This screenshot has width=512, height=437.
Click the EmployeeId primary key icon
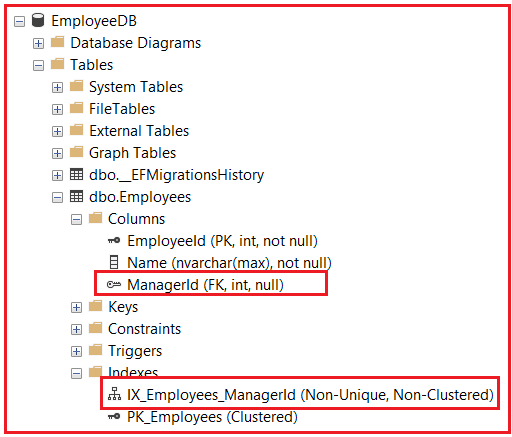coord(114,240)
